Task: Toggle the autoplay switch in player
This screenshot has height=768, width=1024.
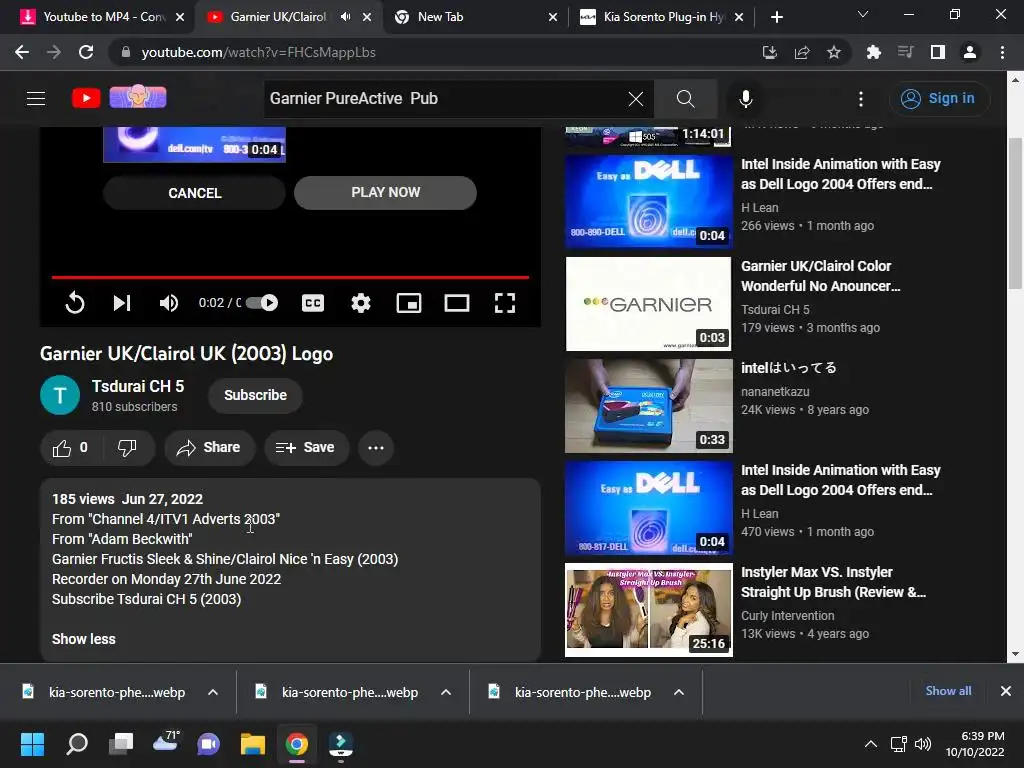Action: coord(263,303)
